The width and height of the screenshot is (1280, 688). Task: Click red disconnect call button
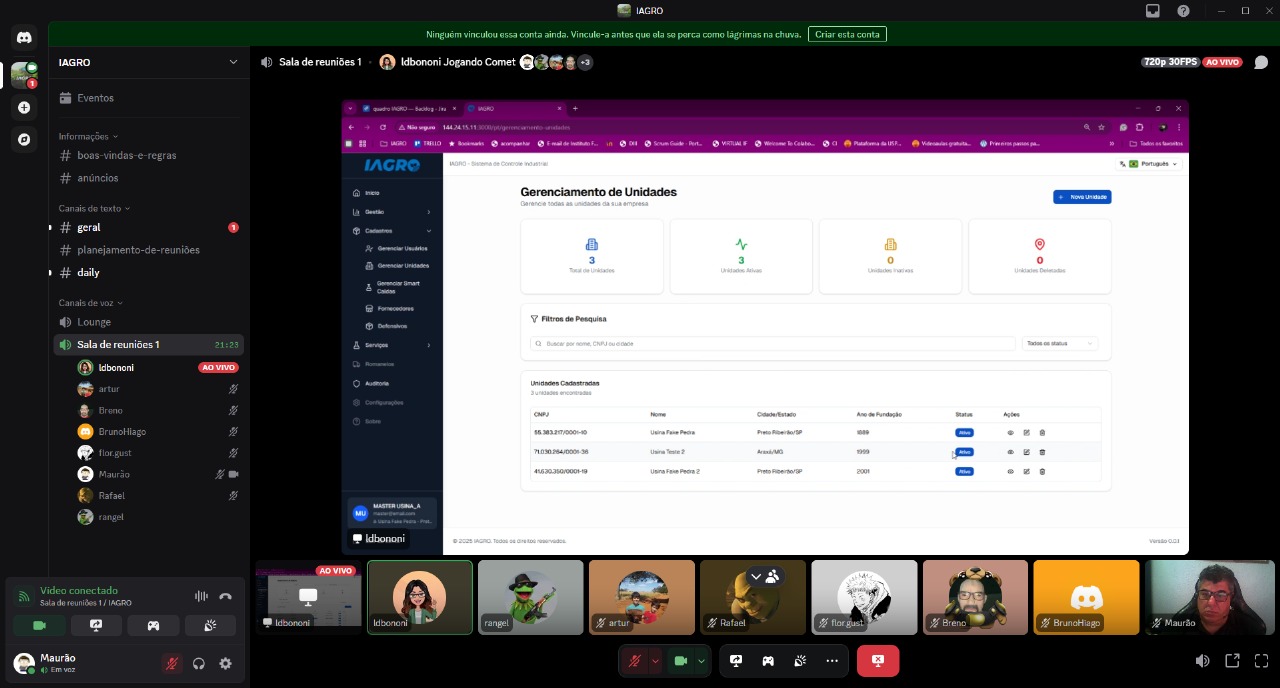878,661
